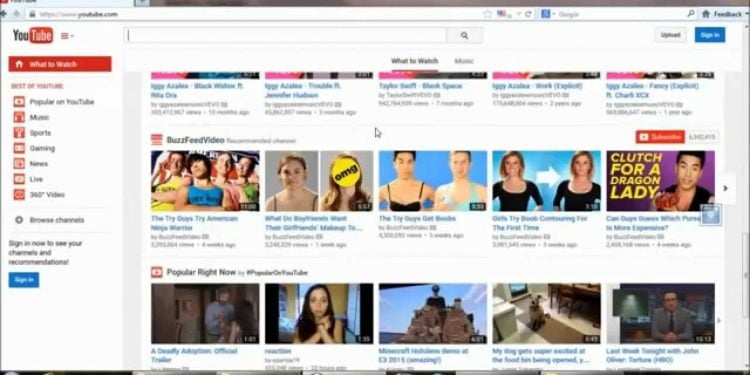Click the BuzzFeedVideo channel icon
Screen dimensions: 750x375
tap(157, 140)
